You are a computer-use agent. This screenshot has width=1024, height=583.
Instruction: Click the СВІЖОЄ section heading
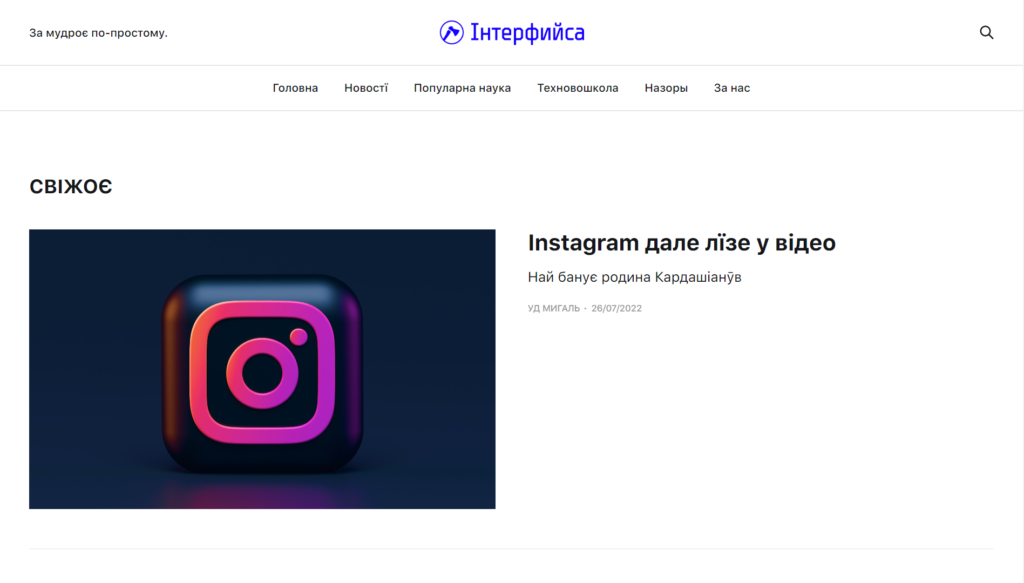coord(71,187)
